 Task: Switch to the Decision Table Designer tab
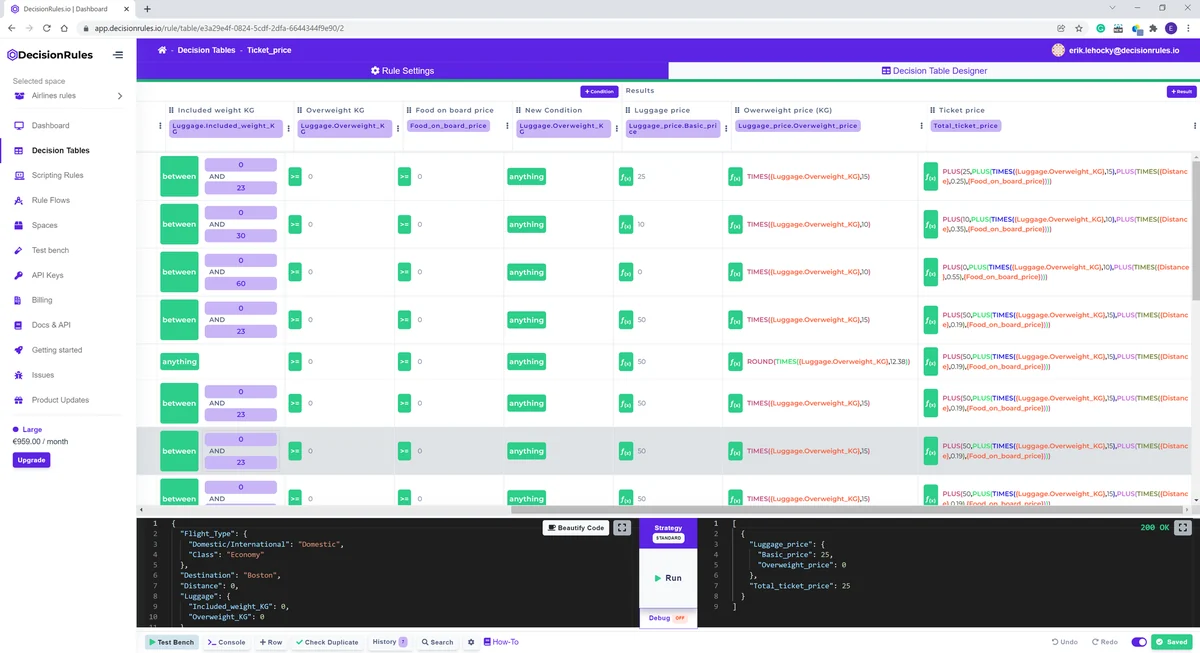[x=934, y=71]
